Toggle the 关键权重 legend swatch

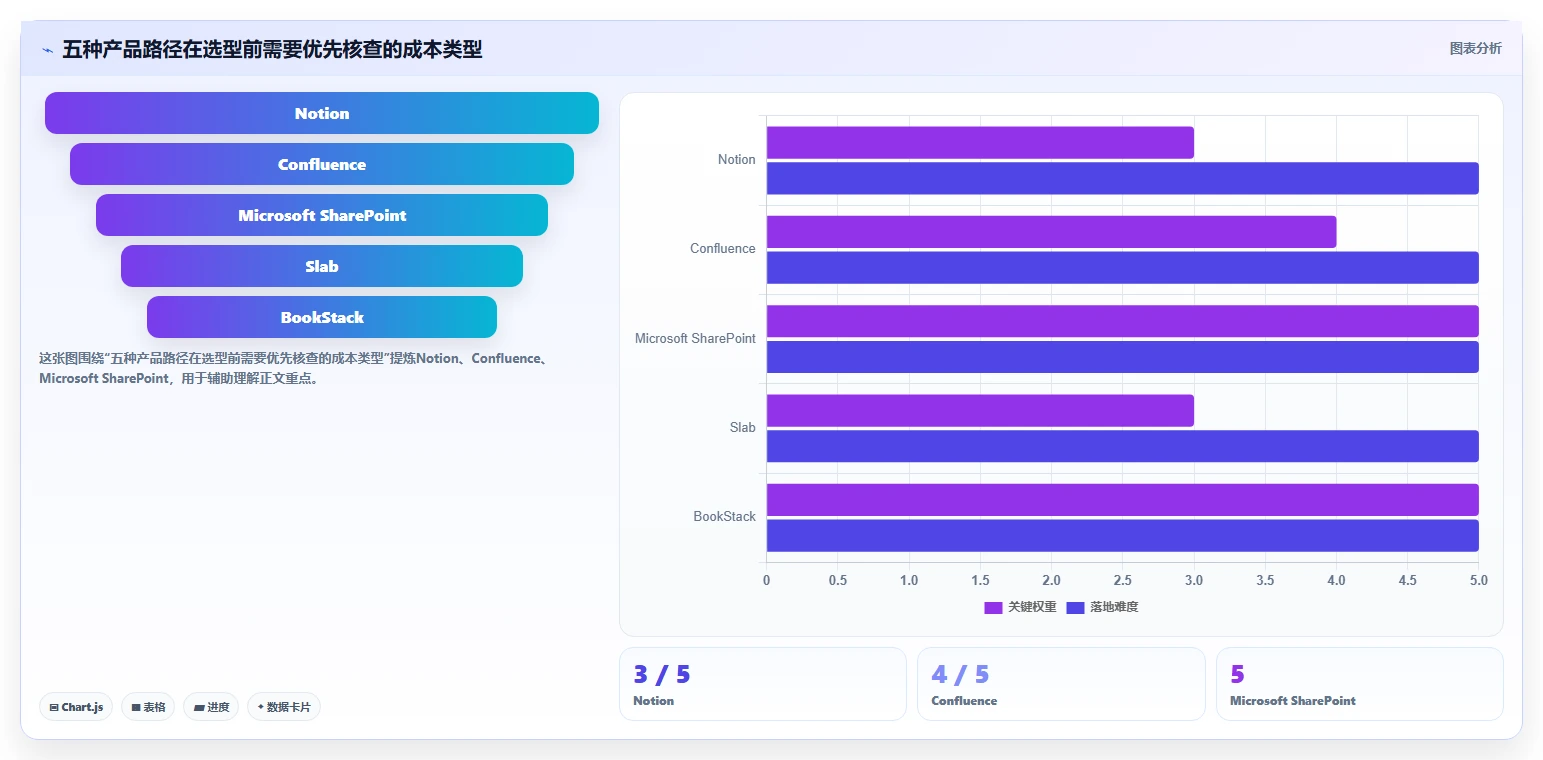[993, 607]
